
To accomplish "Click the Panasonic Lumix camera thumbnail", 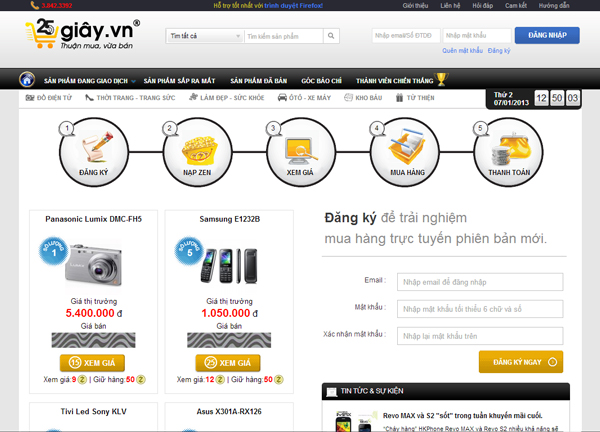I will 94,265.
